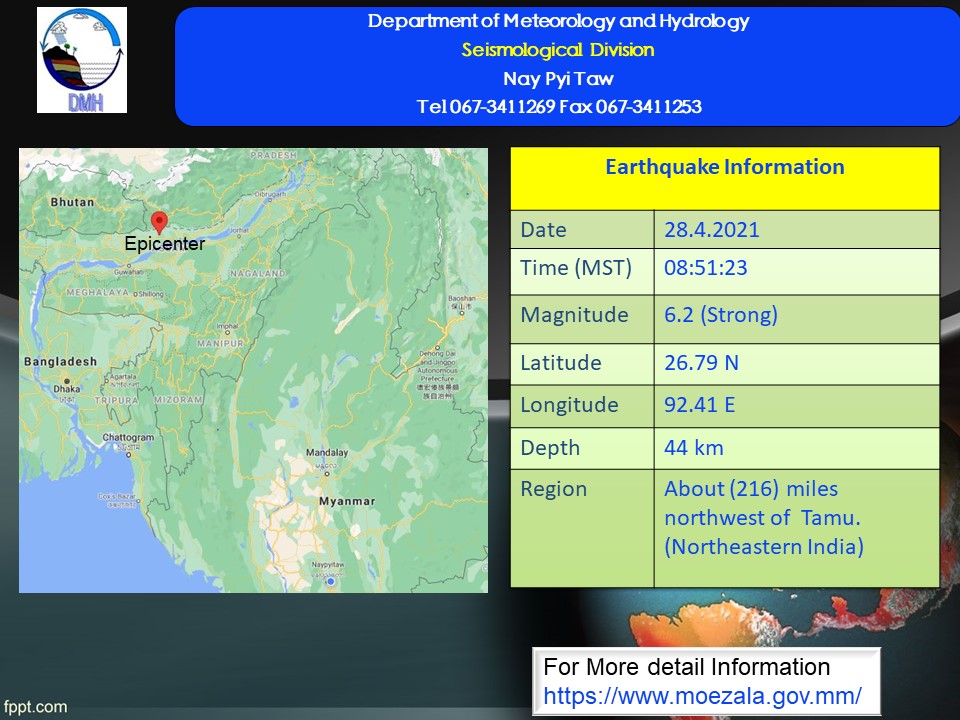The width and height of the screenshot is (960, 720).
Task: Click the "Region" label cell
Action: [583, 528]
